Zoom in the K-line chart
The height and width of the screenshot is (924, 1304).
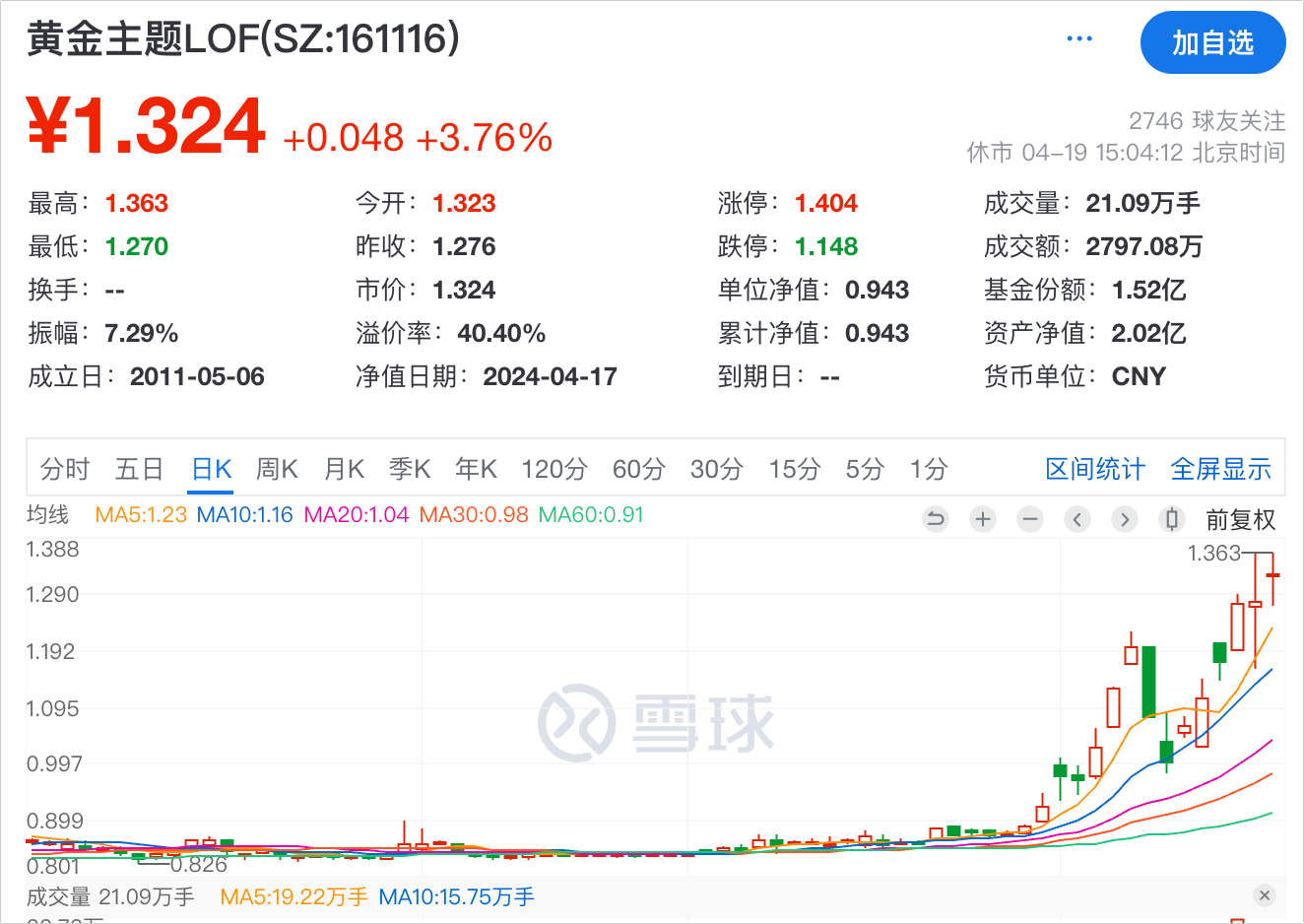pos(983,519)
